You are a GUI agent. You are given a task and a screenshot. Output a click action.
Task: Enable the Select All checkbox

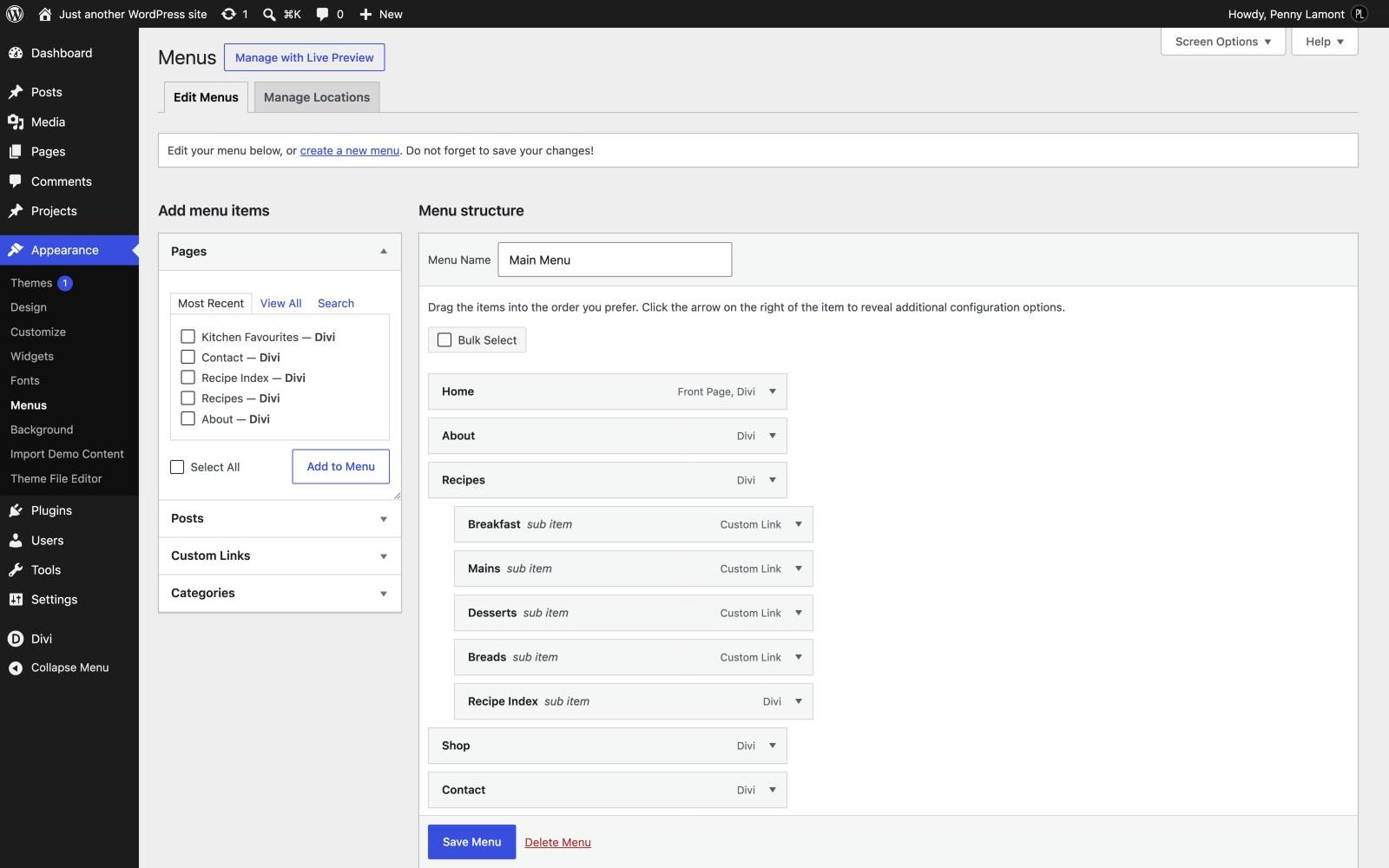click(177, 467)
